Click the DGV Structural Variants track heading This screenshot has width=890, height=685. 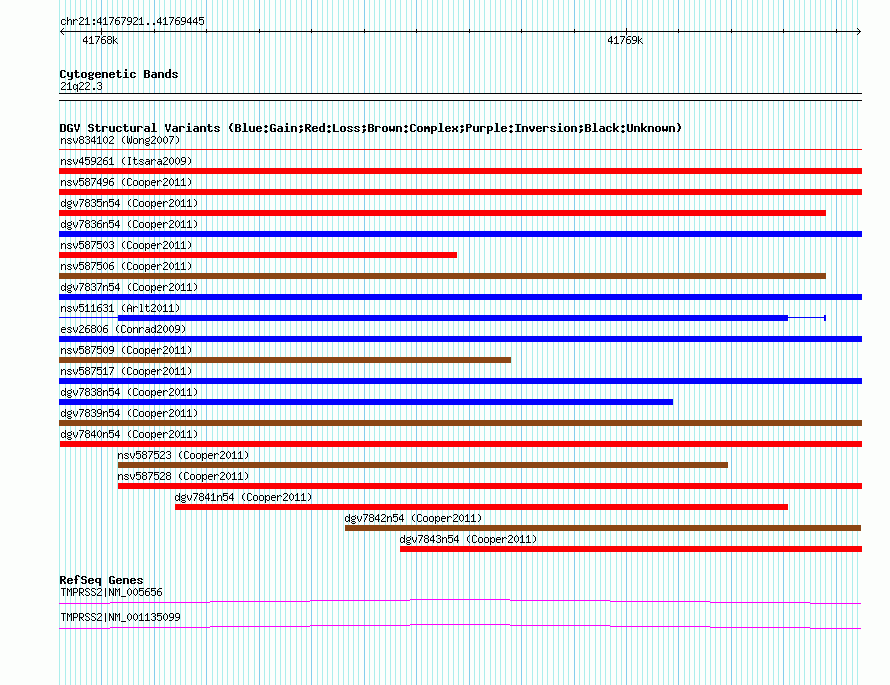(370, 128)
